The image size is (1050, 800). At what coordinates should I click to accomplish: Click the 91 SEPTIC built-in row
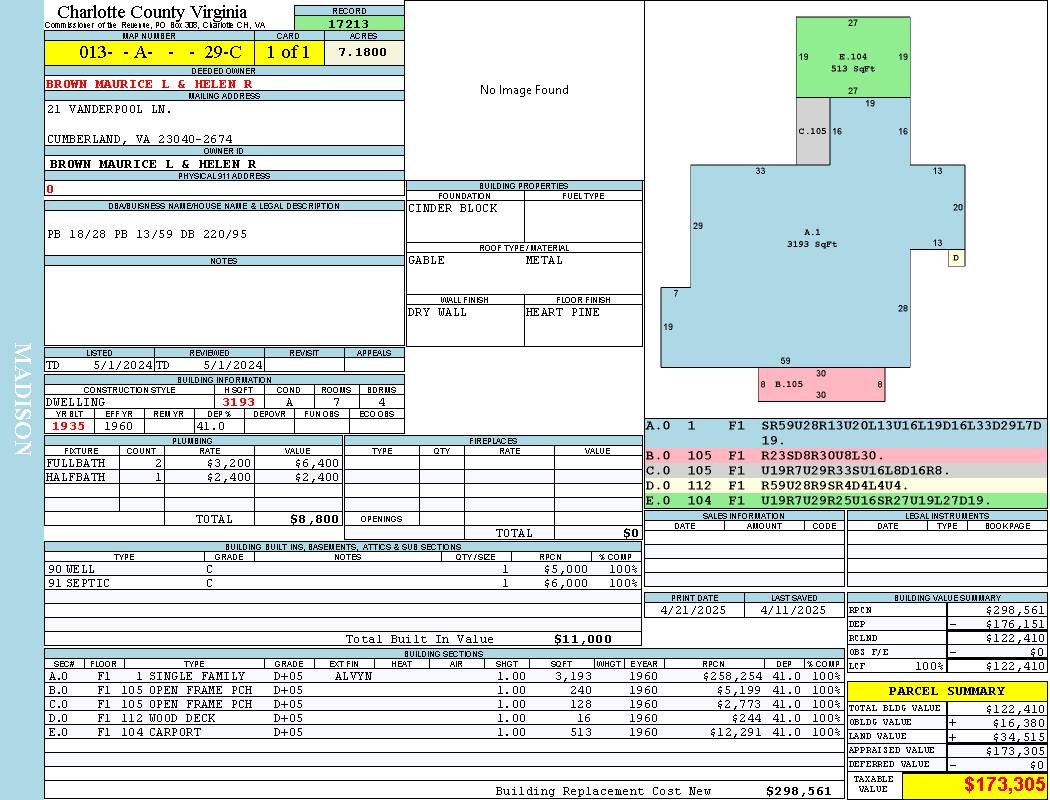click(342, 583)
